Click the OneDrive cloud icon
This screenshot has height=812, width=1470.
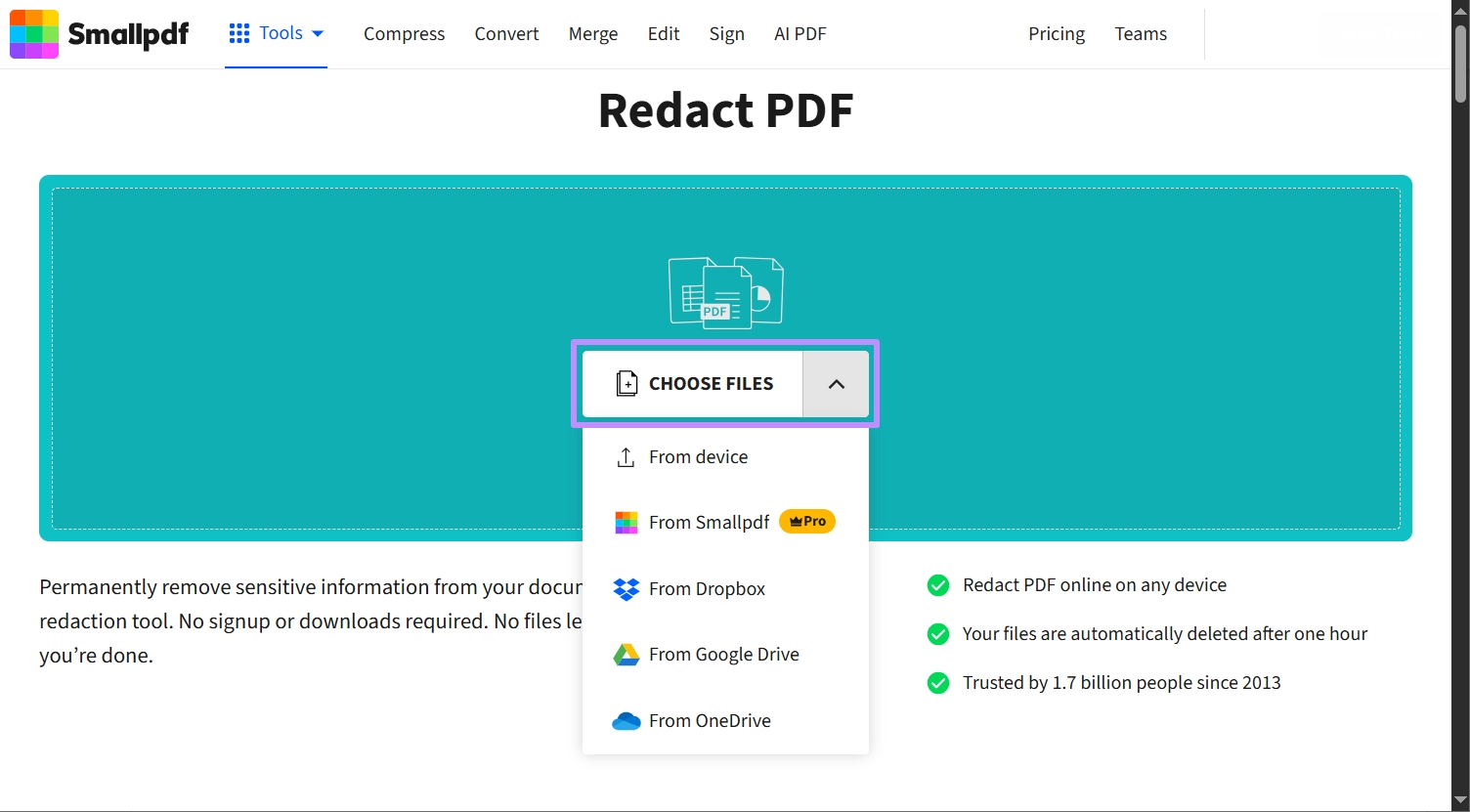627,720
